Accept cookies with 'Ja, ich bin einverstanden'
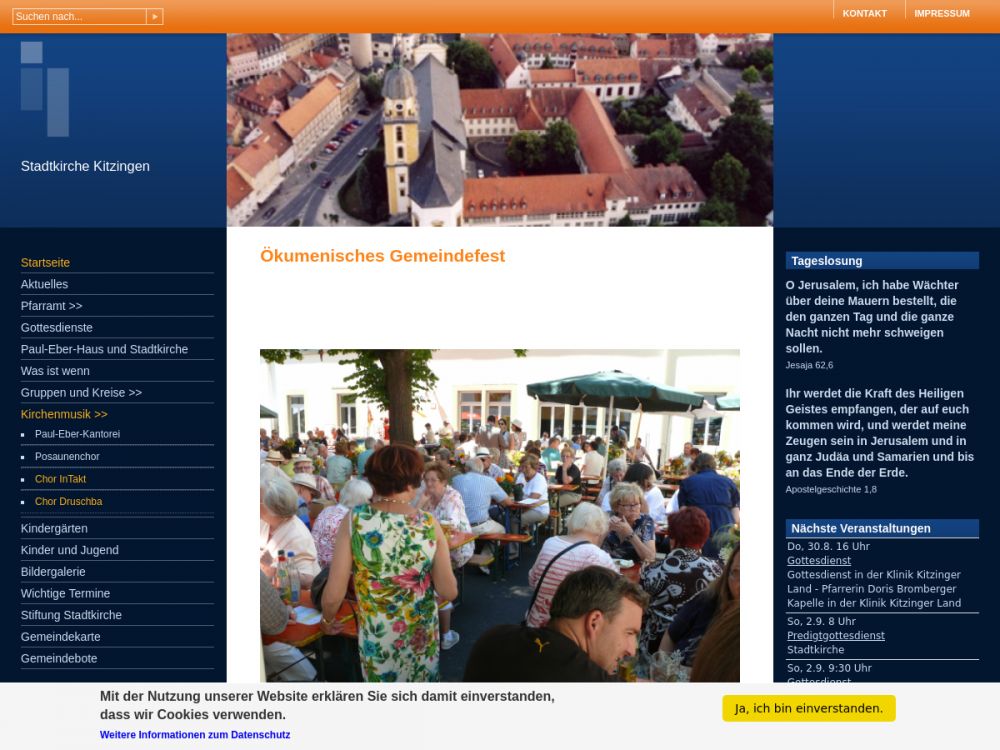1000x750 pixels. tap(808, 708)
